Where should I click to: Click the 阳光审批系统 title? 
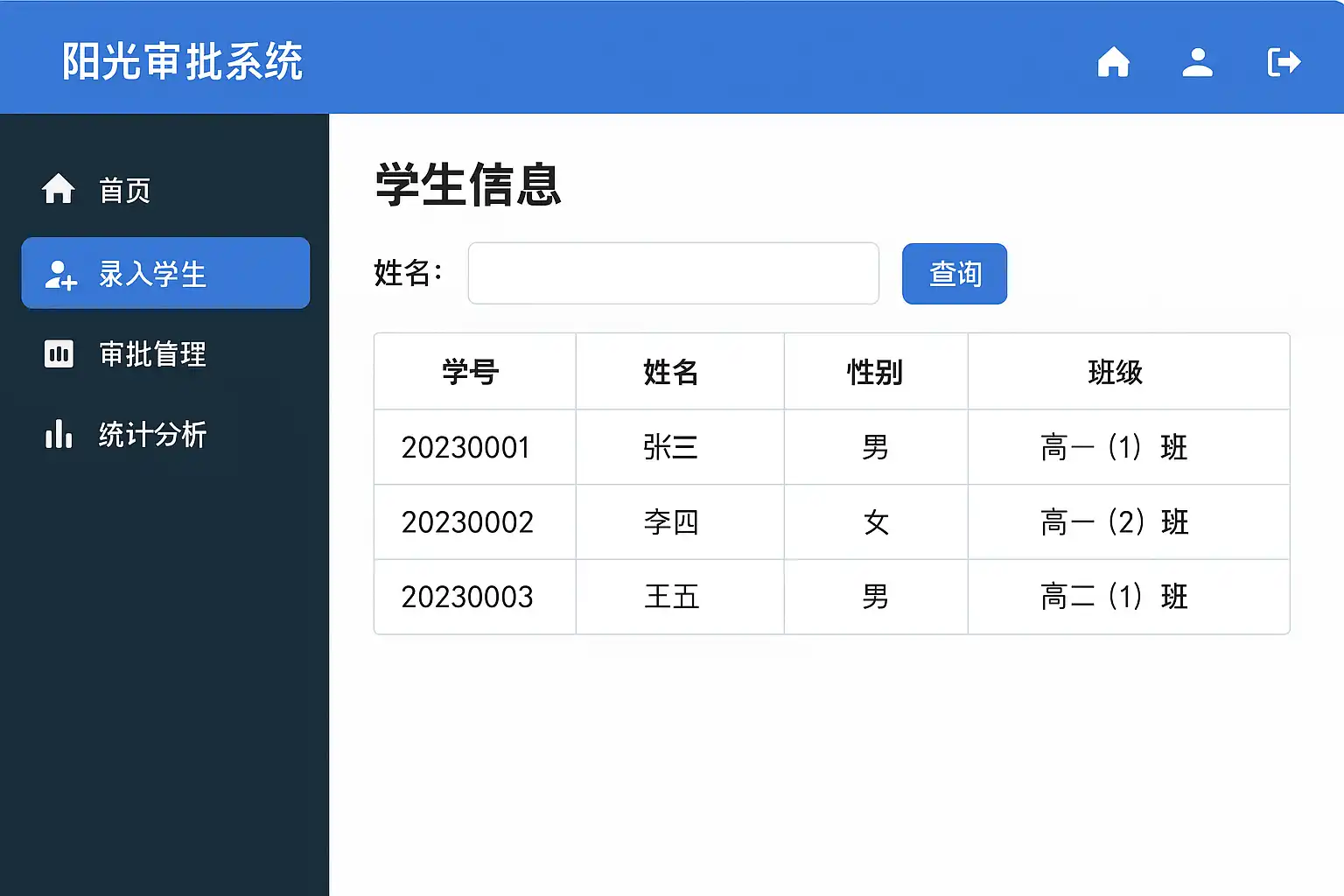pyautogui.click(x=182, y=61)
